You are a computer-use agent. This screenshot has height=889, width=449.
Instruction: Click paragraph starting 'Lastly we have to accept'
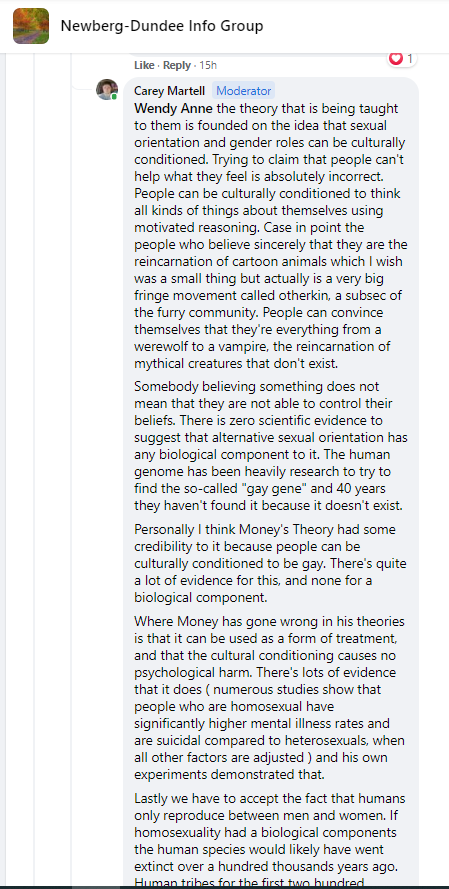(x=271, y=841)
